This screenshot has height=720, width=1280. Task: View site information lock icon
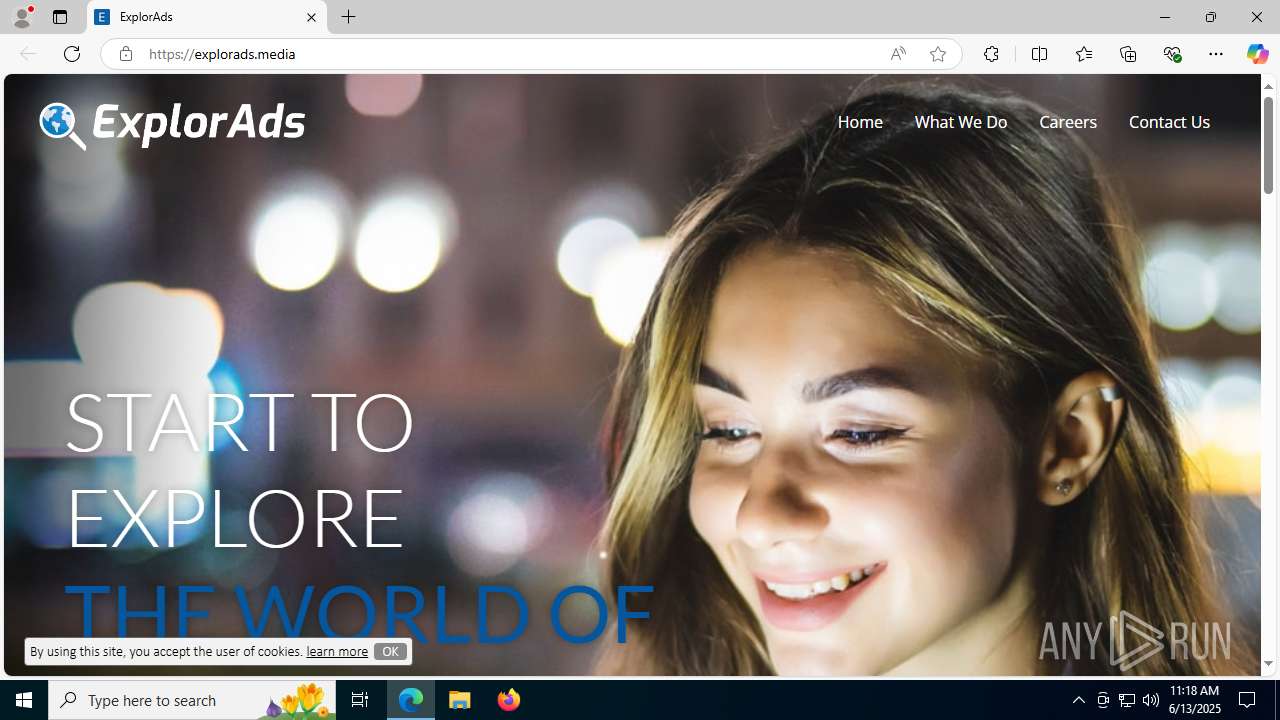point(125,54)
